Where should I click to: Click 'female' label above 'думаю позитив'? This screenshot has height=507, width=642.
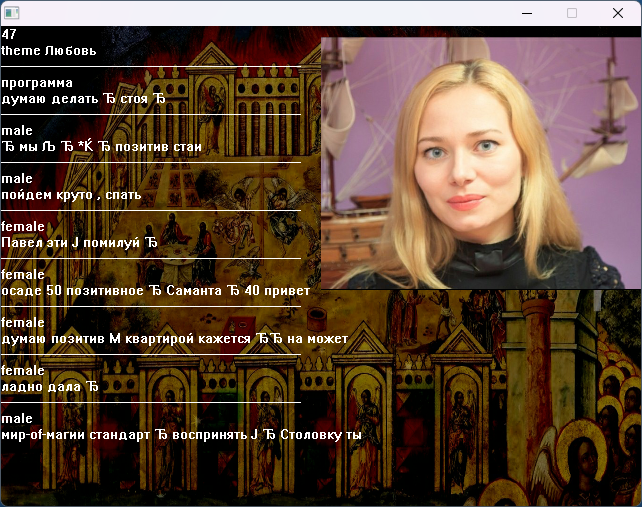(x=23, y=323)
